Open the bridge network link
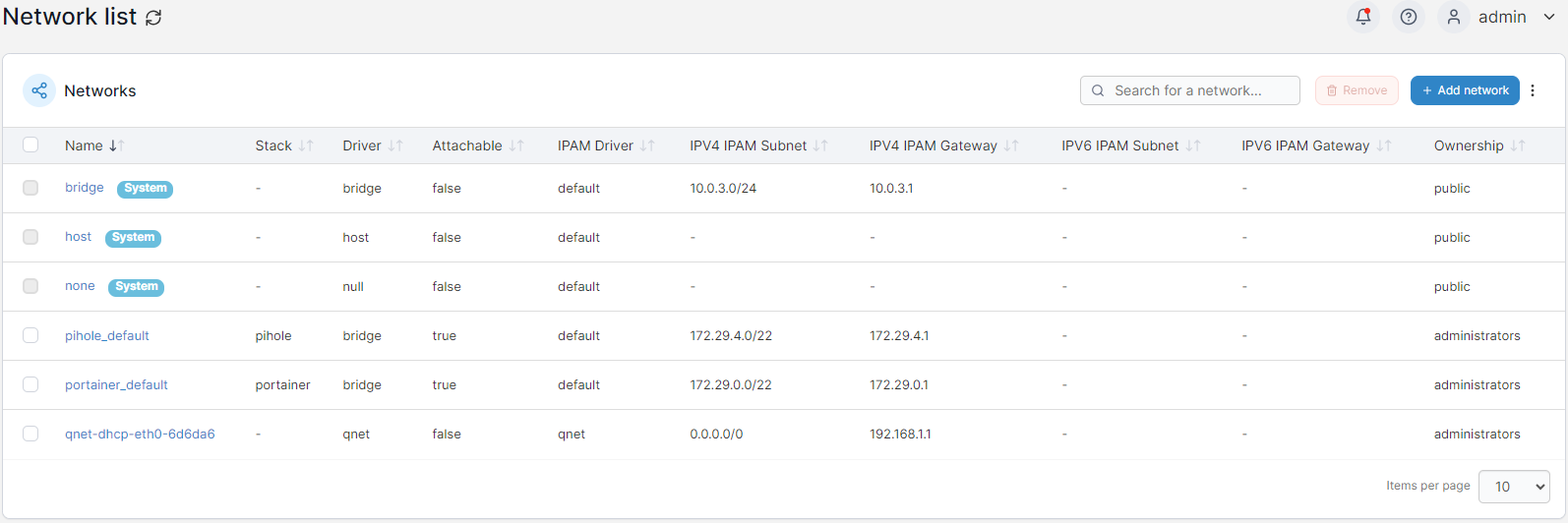This screenshot has height=523, width=1568. (x=85, y=187)
